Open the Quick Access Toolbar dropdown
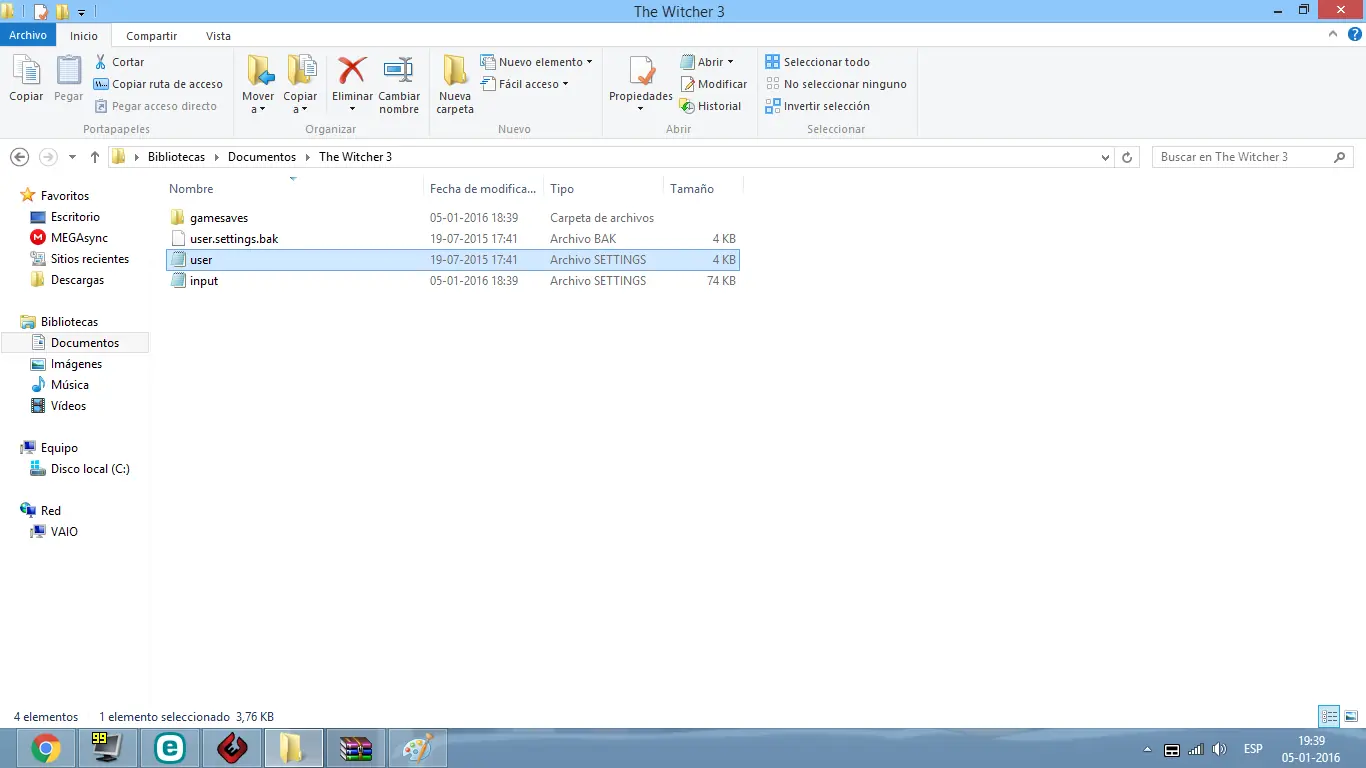The image size is (1366, 768). click(x=81, y=12)
